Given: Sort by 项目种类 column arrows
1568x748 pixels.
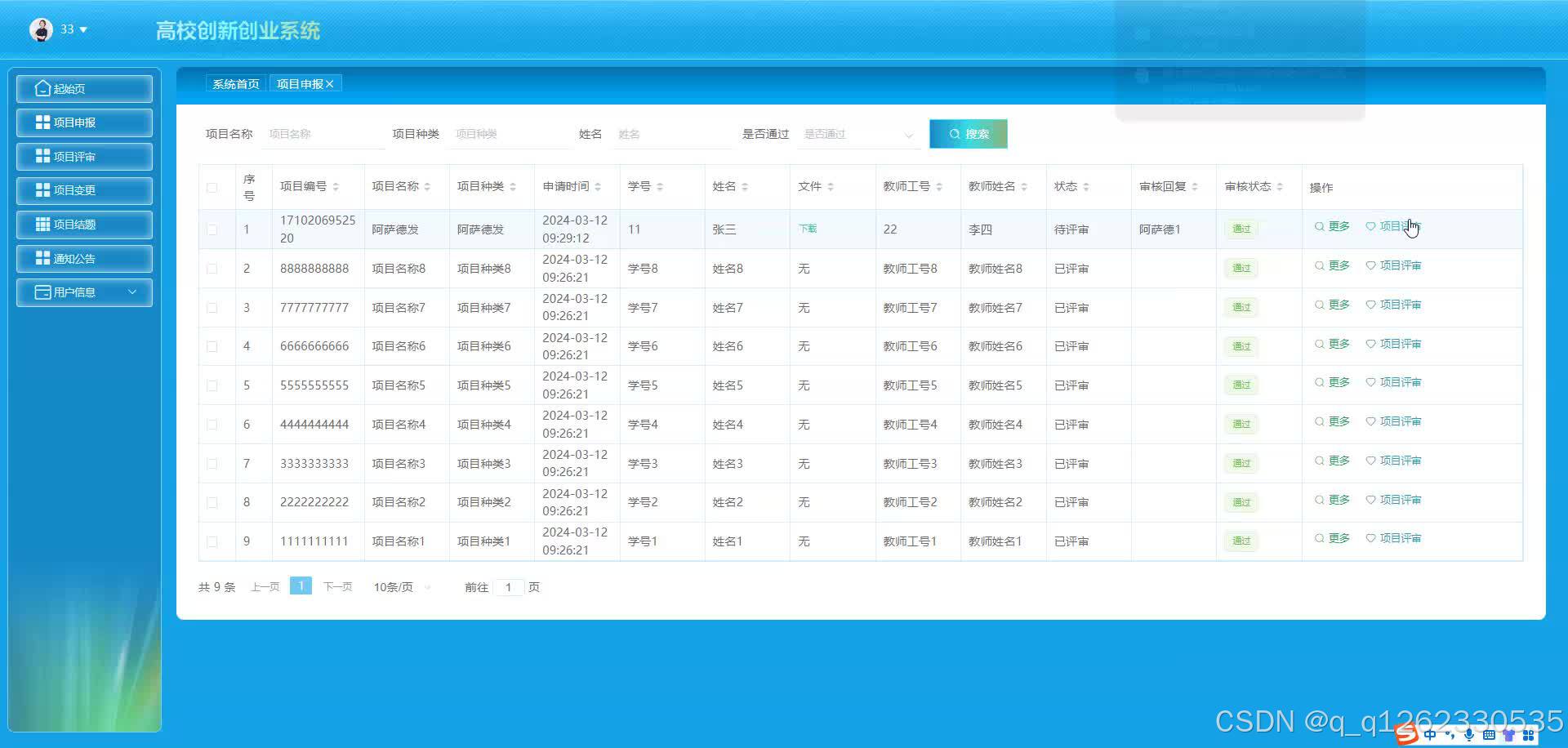Looking at the screenshot, I should click(x=513, y=187).
